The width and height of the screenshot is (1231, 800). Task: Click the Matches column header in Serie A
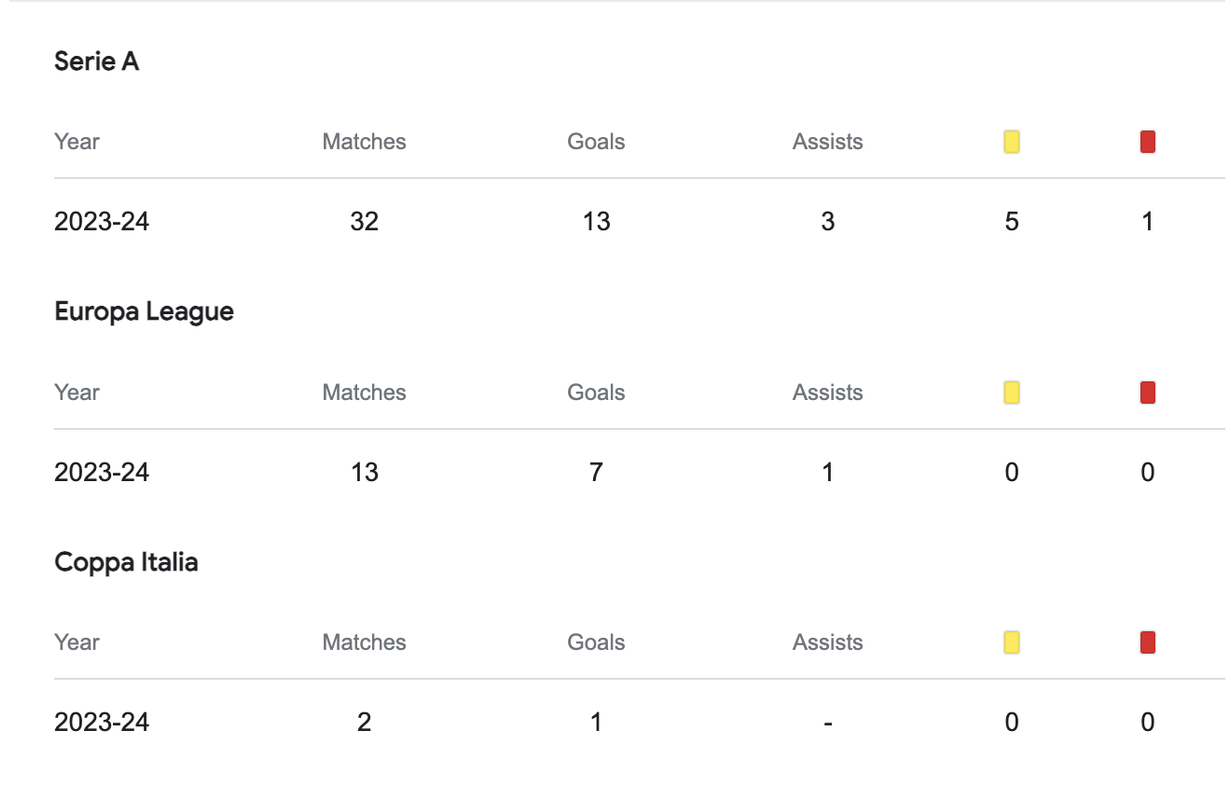pyautogui.click(x=364, y=142)
